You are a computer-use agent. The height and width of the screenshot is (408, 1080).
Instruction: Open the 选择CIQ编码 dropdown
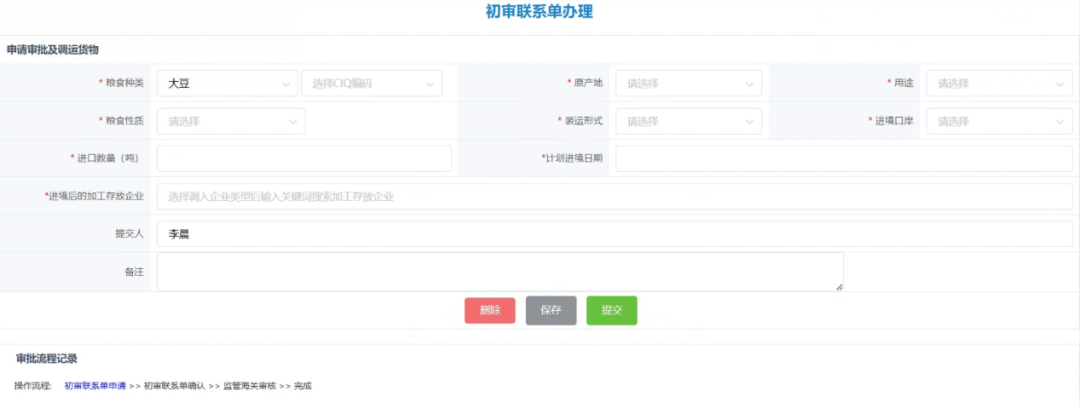372,83
